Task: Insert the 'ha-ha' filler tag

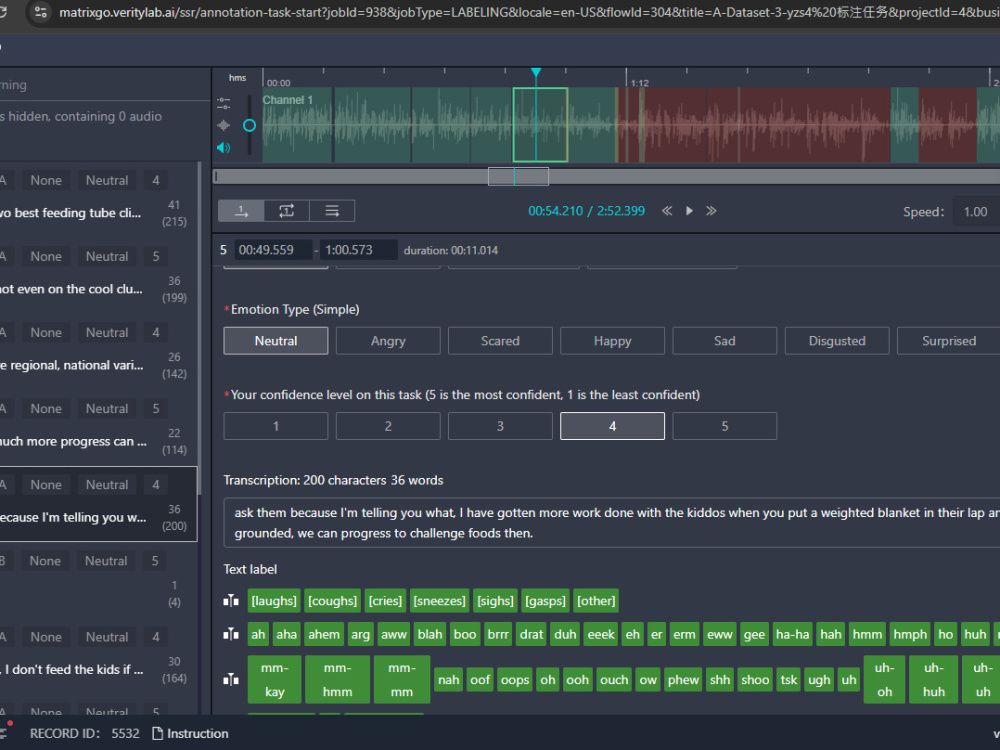Action: (x=793, y=635)
